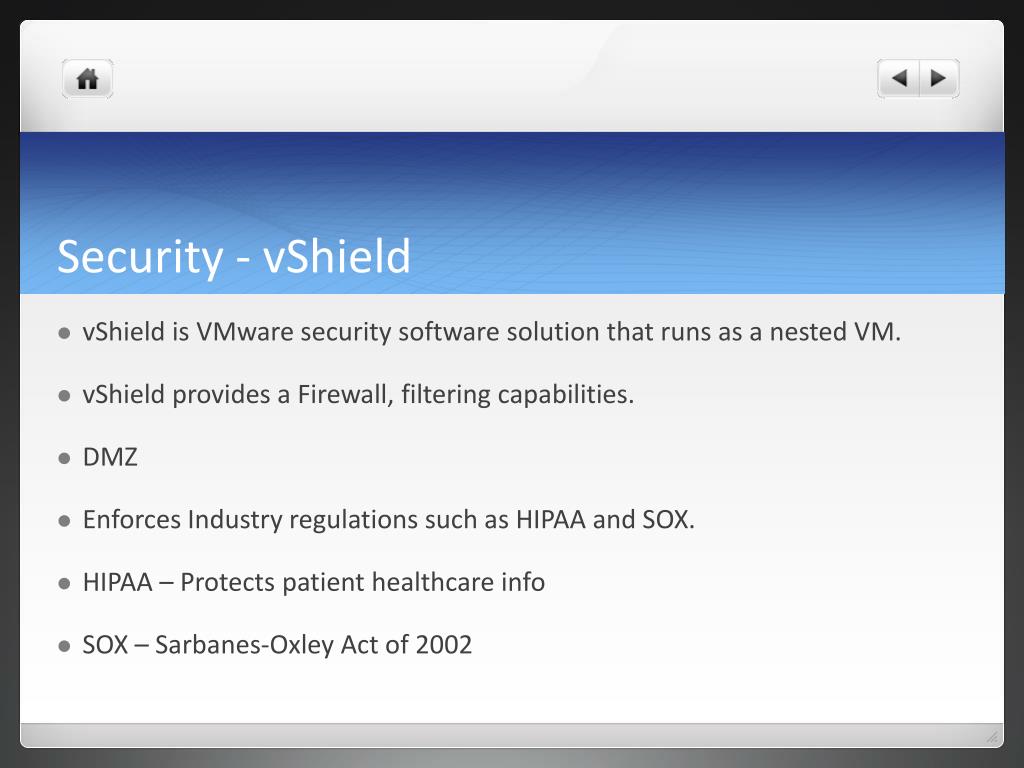
Task: Advance with the next slide arrow
Action: coord(939,79)
